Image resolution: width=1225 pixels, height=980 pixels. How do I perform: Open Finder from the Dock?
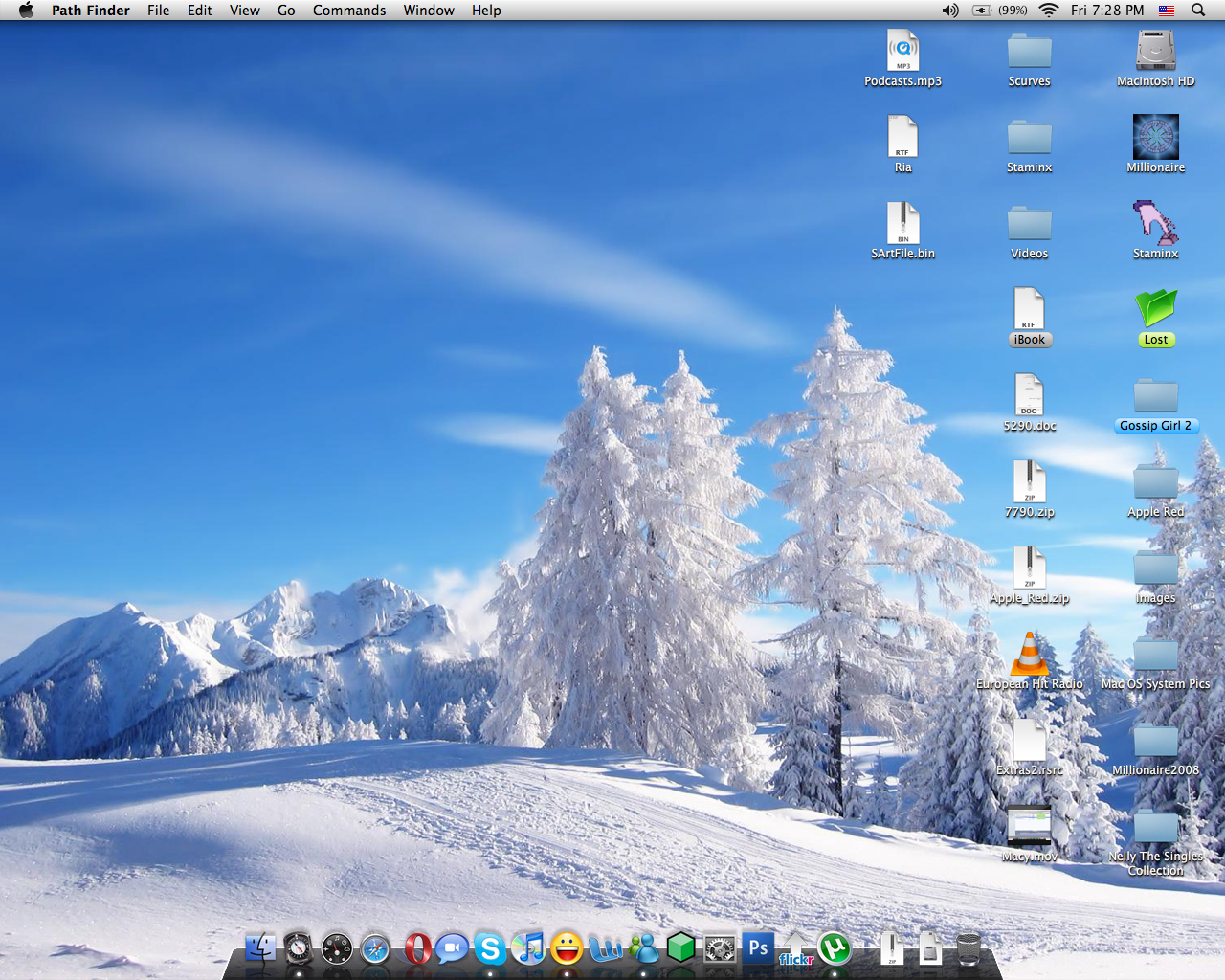[260, 947]
